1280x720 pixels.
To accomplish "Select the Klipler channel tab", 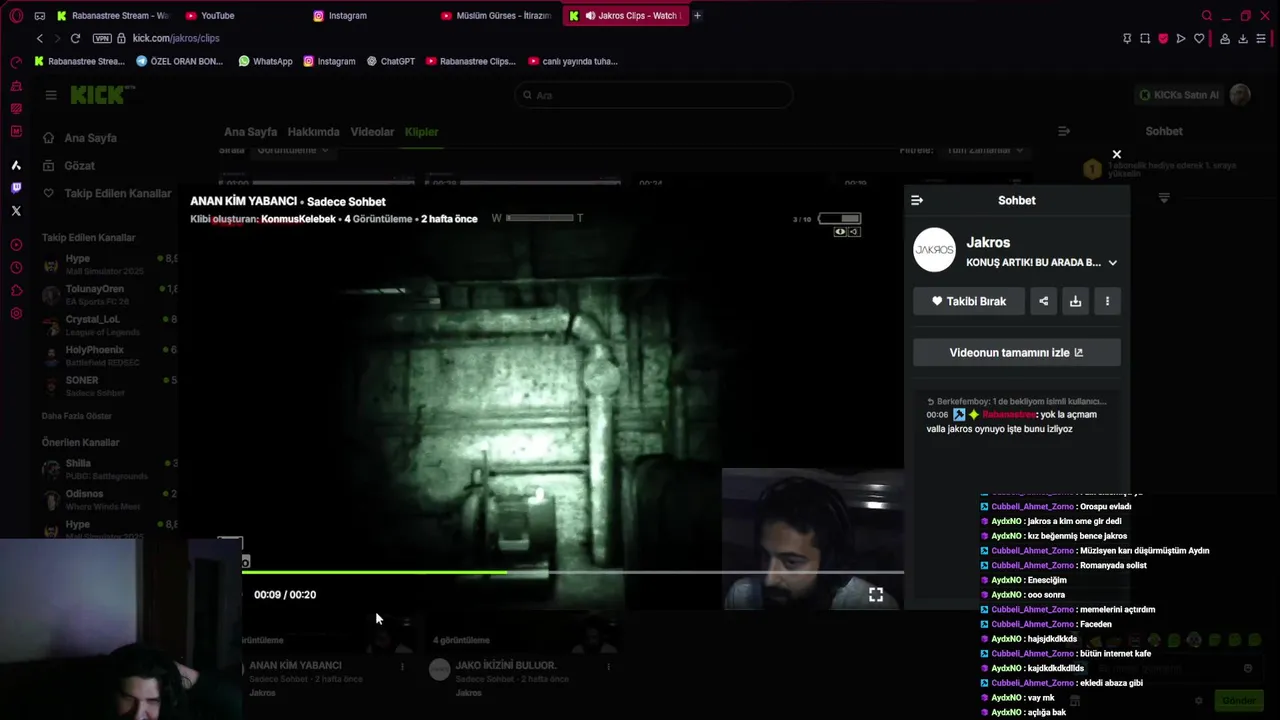I will pos(421,132).
